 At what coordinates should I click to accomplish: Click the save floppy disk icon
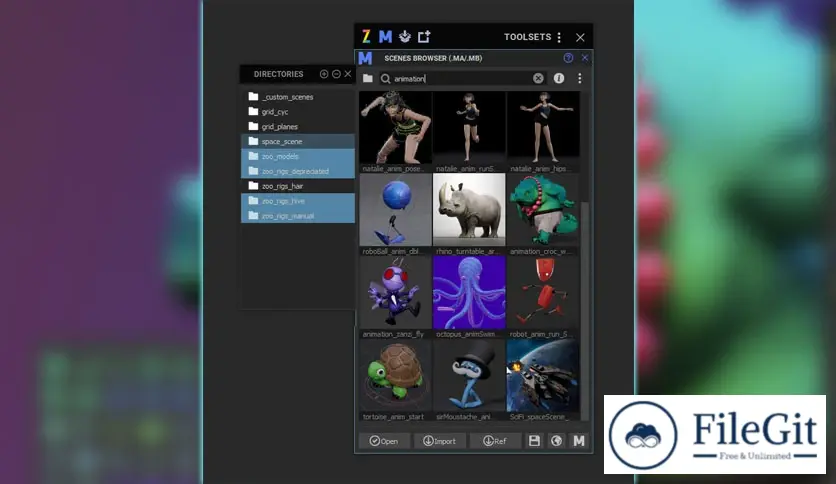click(x=534, y=441)
